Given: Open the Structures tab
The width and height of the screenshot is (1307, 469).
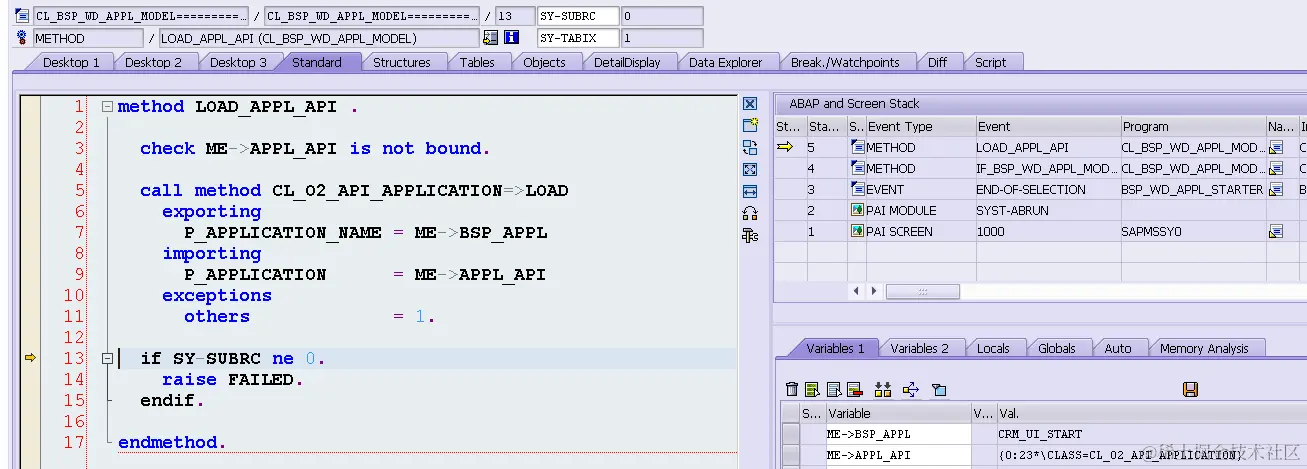Looking at the screenshot, I should pos(401,62).
